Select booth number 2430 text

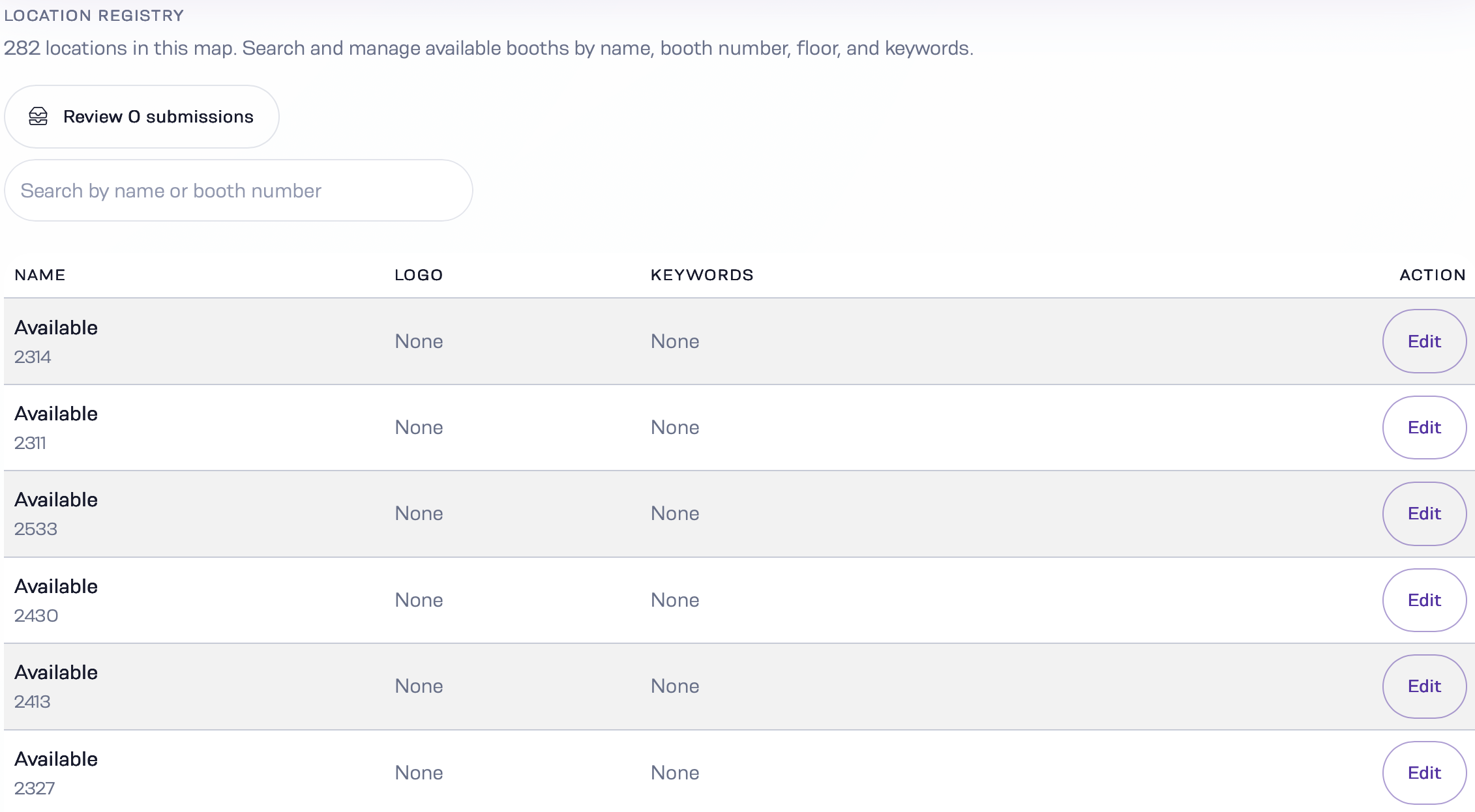click(x=37, y=616)
